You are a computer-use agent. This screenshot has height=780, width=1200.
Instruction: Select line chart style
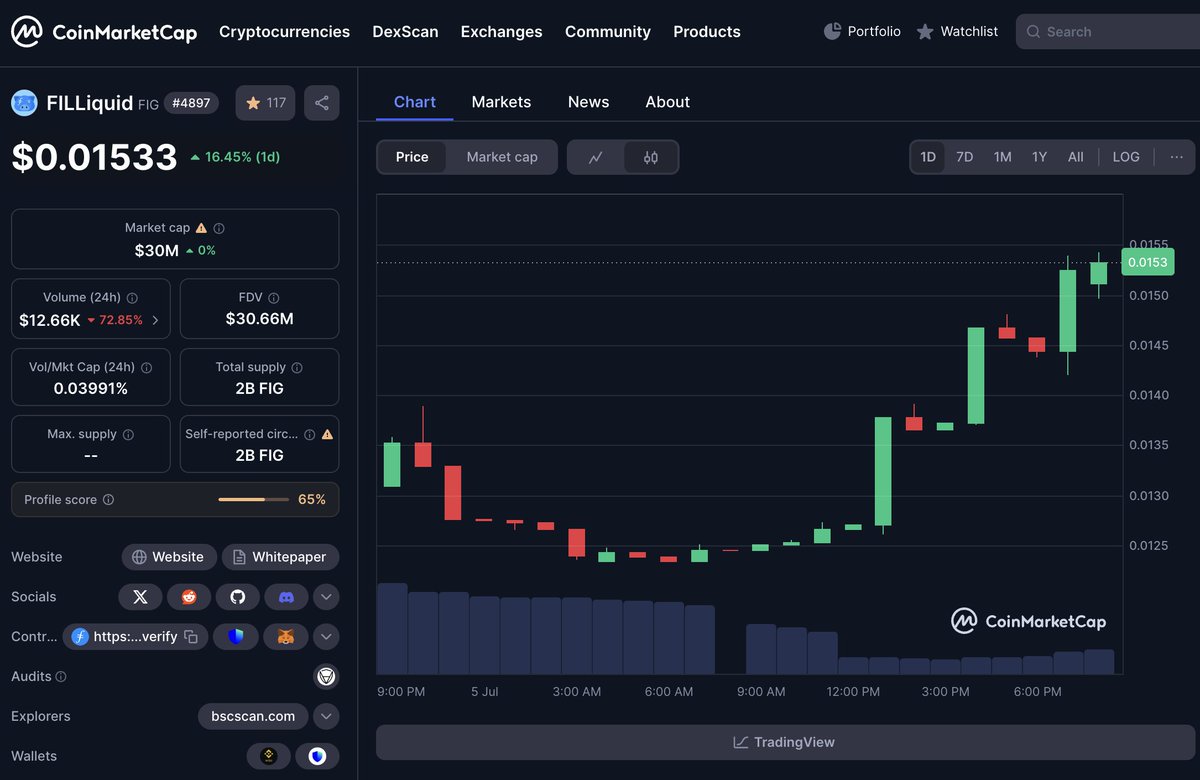point(596,157)
